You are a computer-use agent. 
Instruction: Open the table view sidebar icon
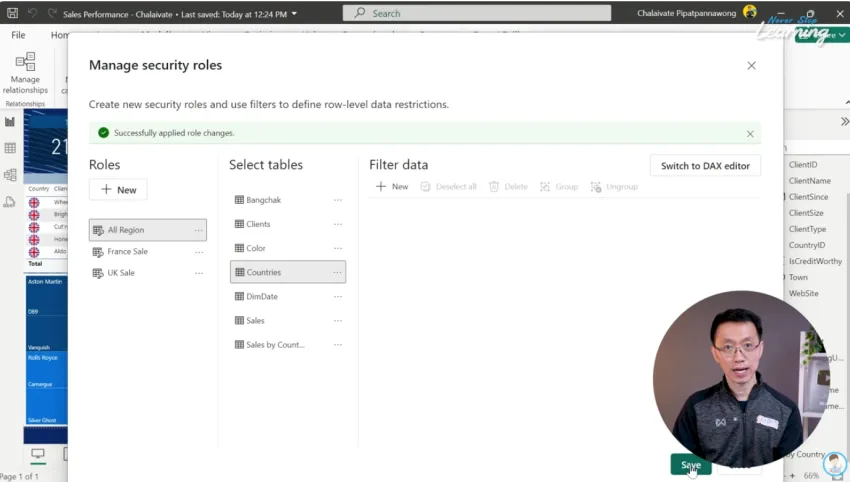(x=10, y=148)
